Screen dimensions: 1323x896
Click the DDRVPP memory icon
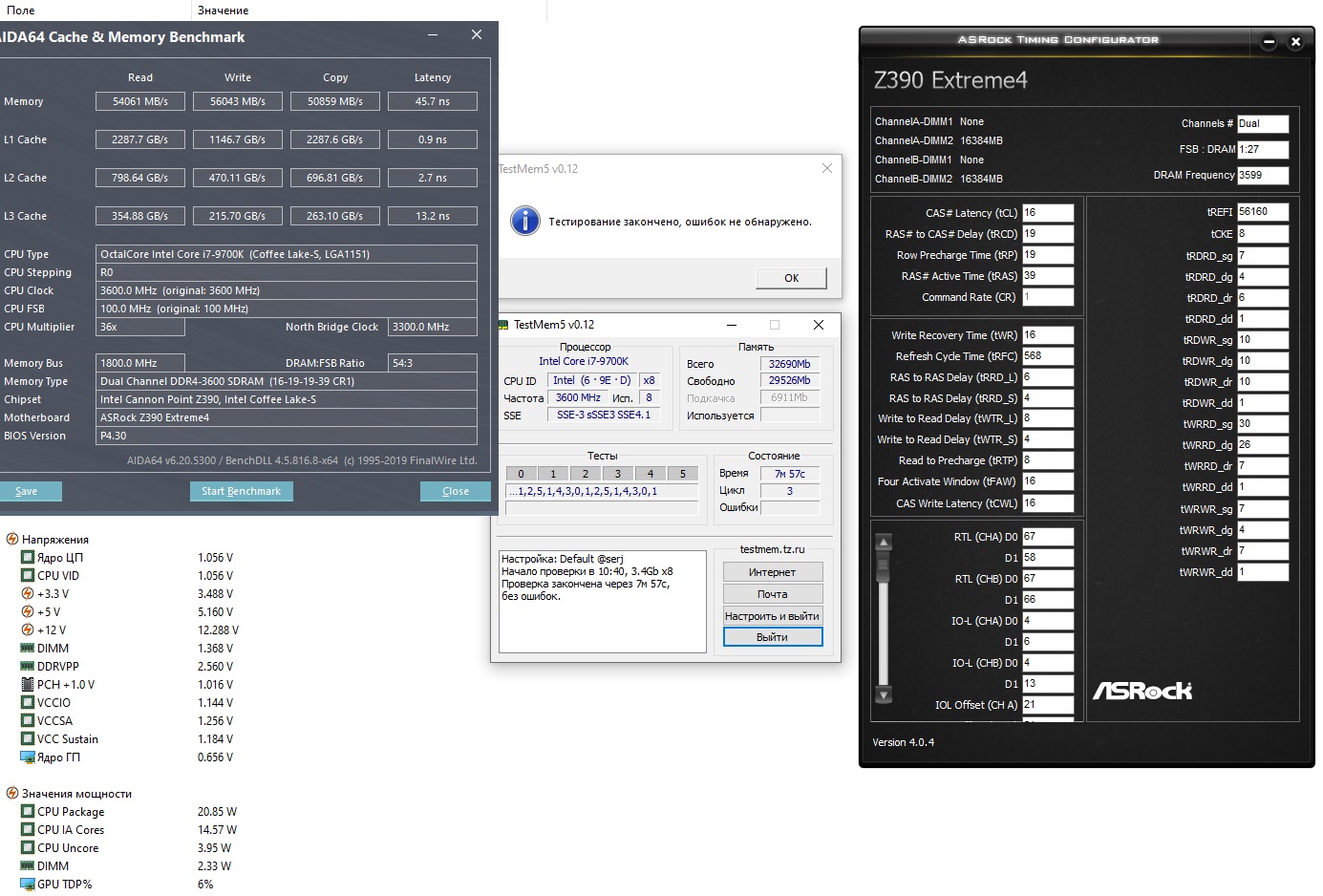pyautogui.click(x=28, y=666)
